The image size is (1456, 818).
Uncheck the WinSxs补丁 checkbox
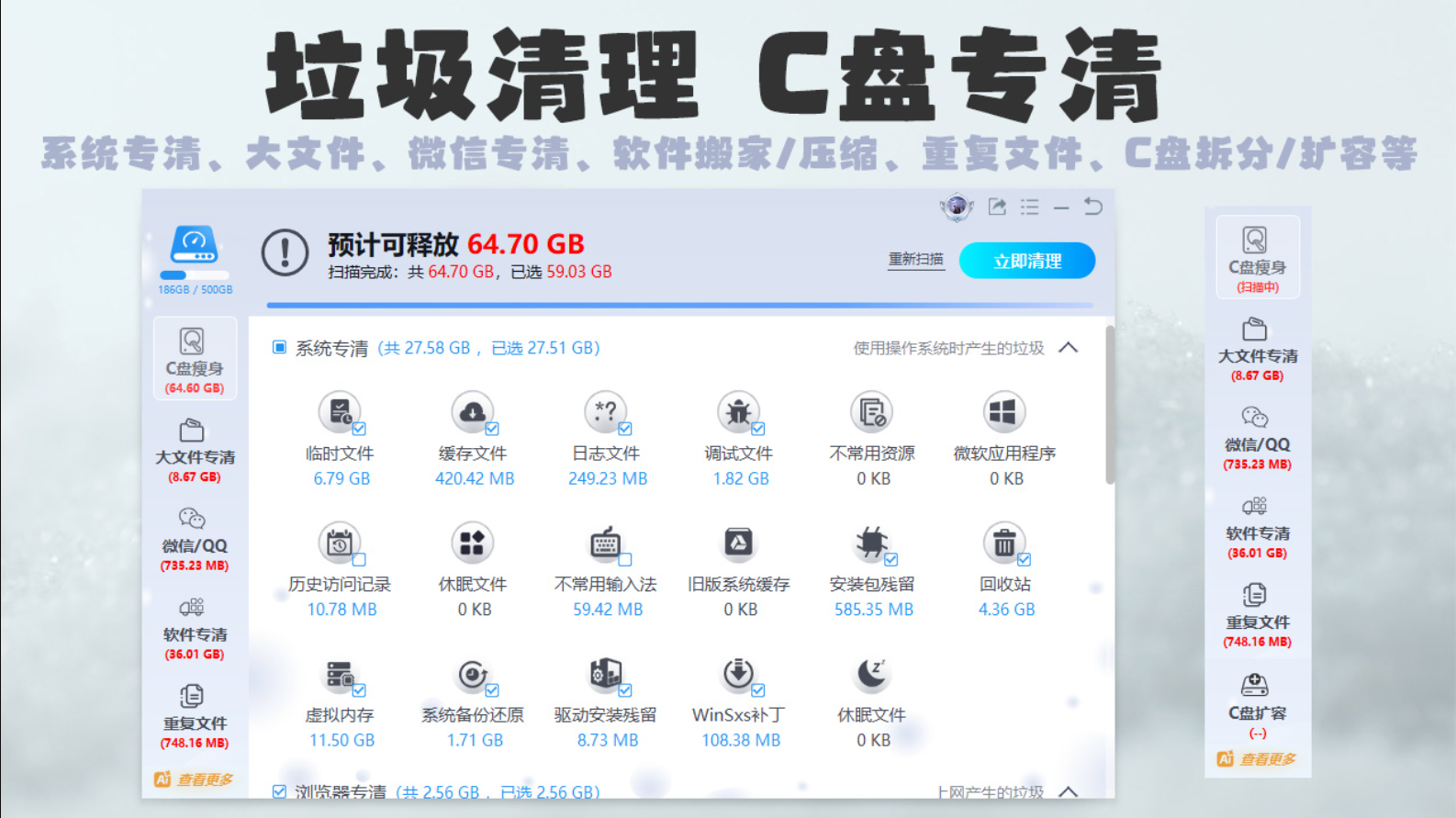758,690
